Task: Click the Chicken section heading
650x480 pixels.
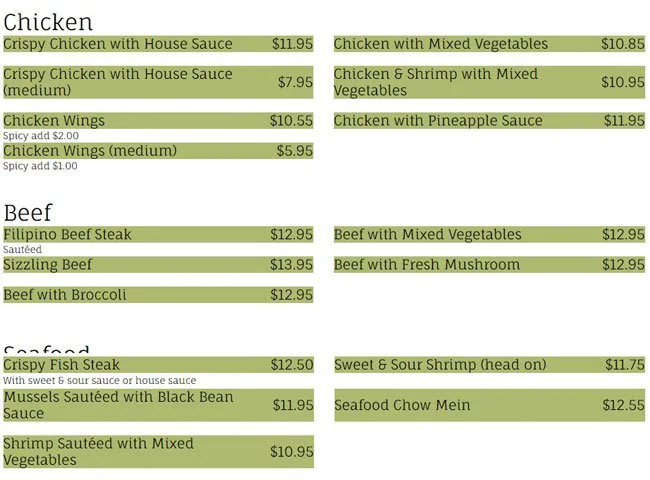Action: click(x=48, y=22)
